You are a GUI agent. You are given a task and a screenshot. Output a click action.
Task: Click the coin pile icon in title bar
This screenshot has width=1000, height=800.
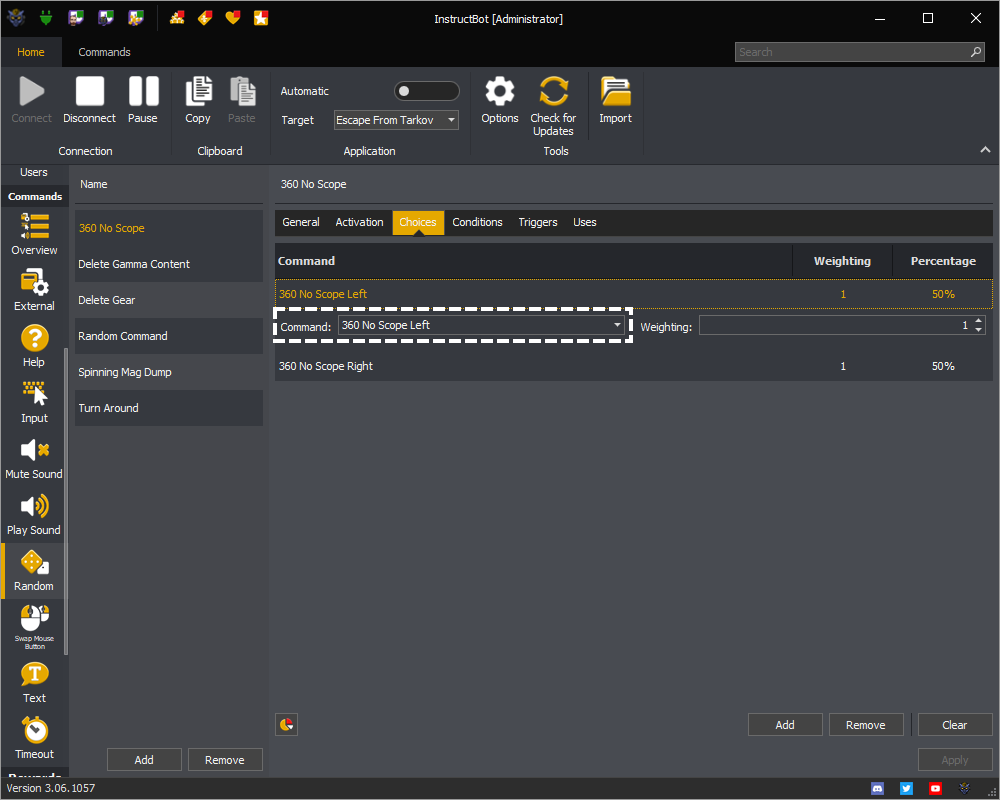[x=177, y=18]
